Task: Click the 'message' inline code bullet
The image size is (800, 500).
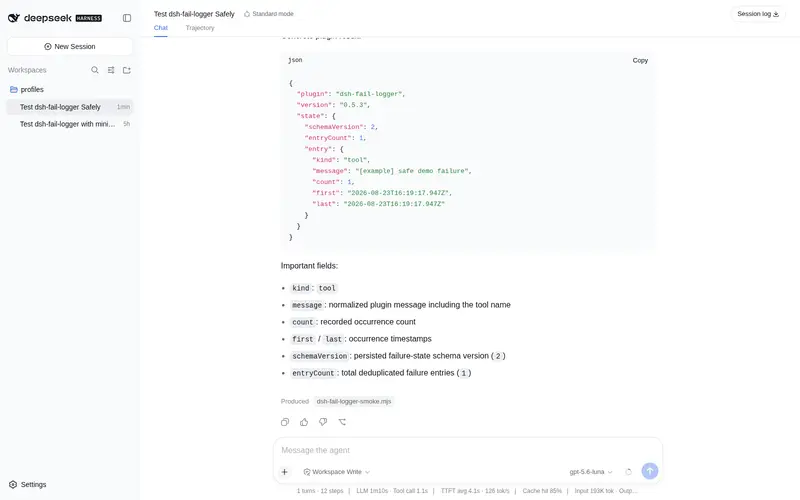Action: 307,305
